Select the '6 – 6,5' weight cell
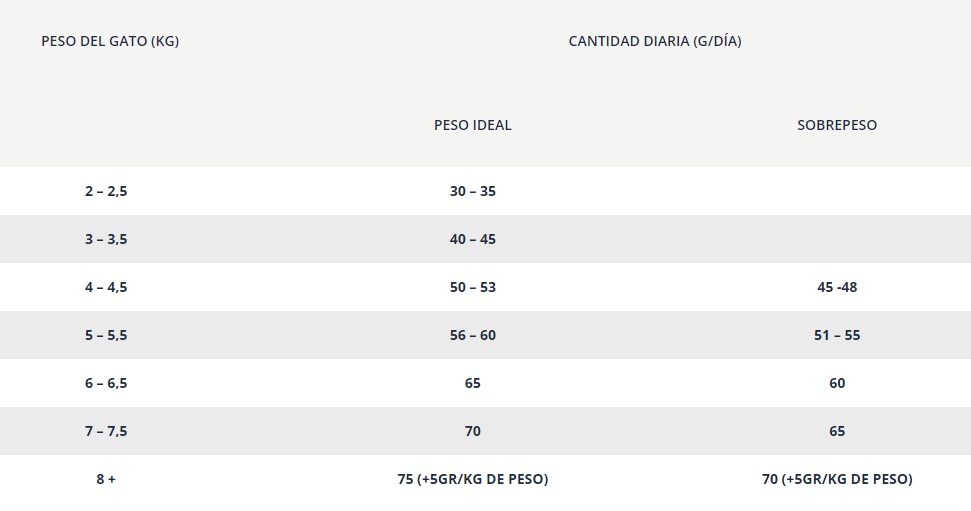This screenshot has width=971, height=511. (106, 383)
